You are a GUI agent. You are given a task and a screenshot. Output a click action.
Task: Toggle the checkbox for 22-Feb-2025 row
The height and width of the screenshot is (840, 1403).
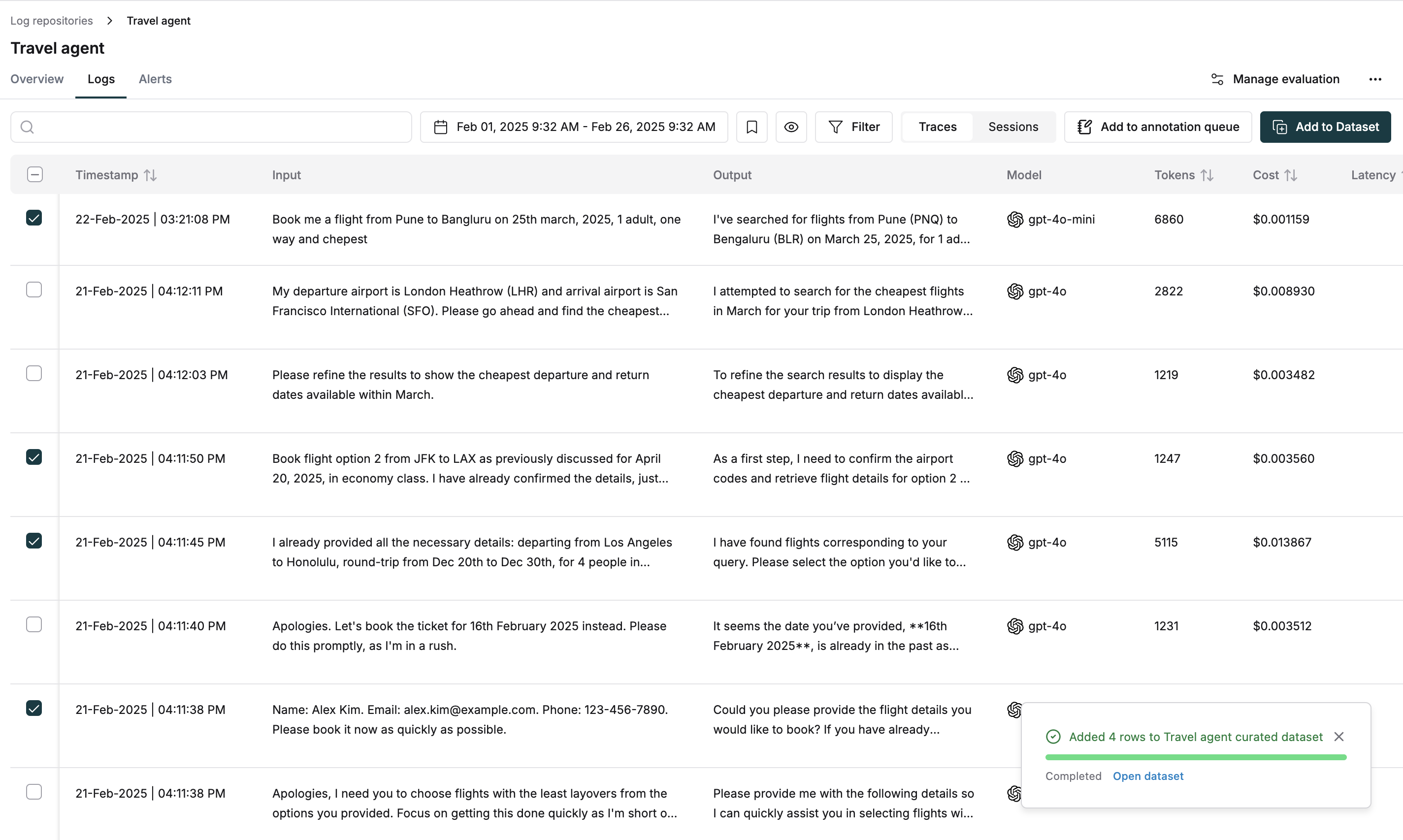(34, 219)
